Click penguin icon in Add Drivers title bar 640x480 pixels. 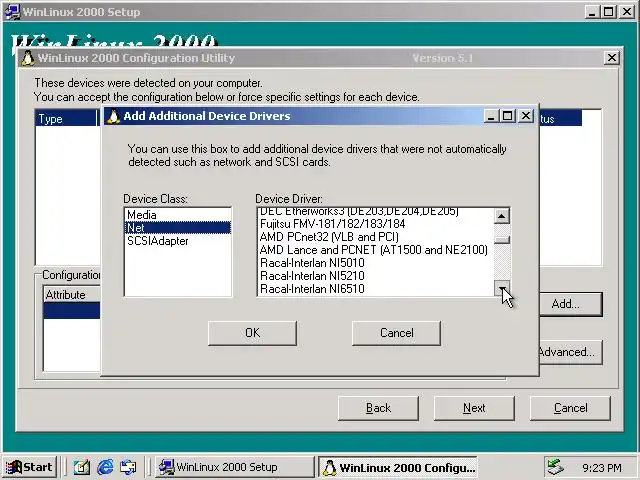(x=113, y=117)
